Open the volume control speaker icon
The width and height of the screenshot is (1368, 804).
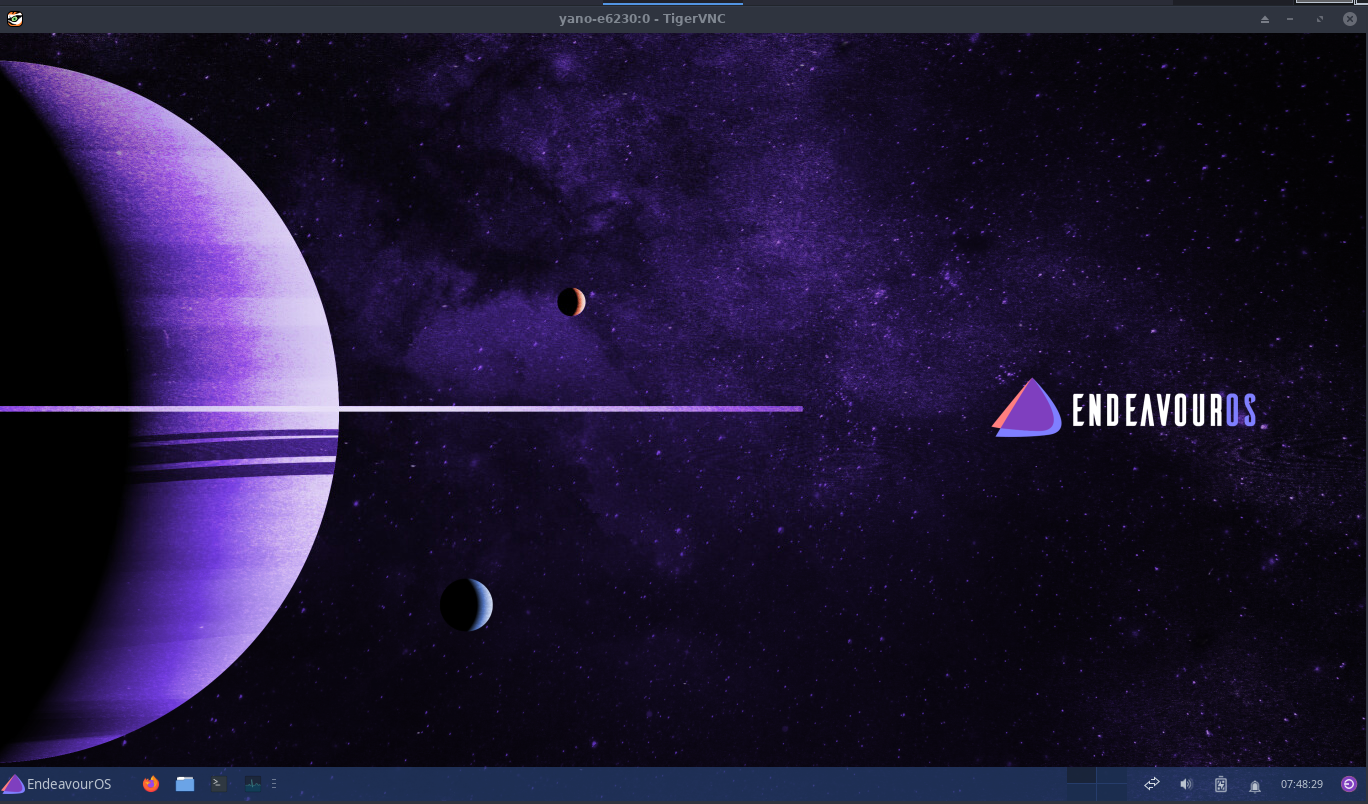coord(1186,784)
